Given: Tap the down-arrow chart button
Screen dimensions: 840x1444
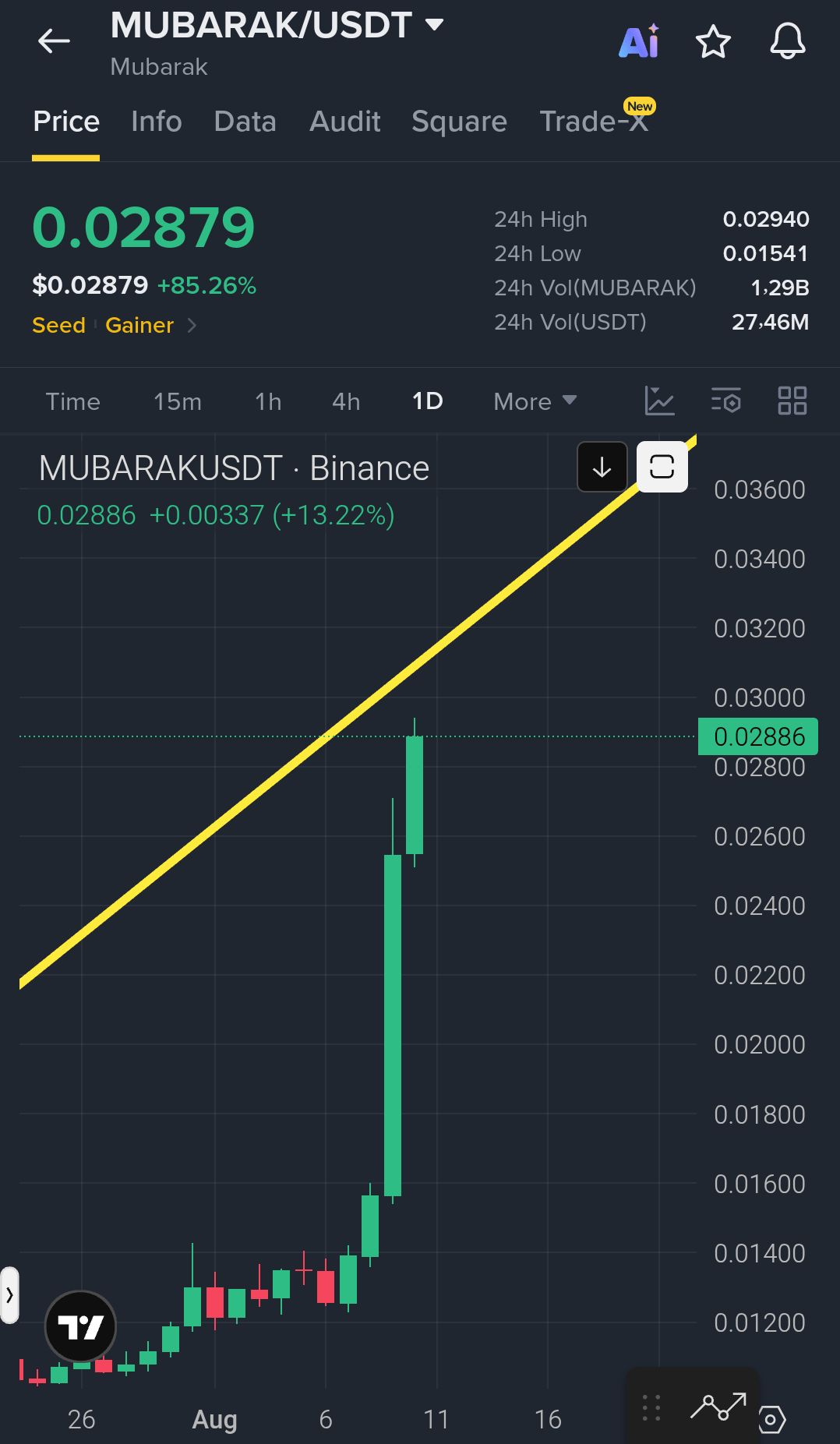Looking at the screenshot, I should 602,467.
